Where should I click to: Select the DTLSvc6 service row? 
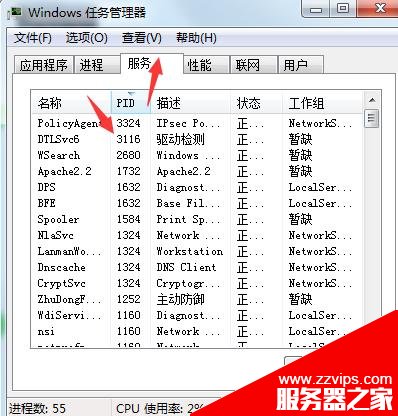click(196, 139)
